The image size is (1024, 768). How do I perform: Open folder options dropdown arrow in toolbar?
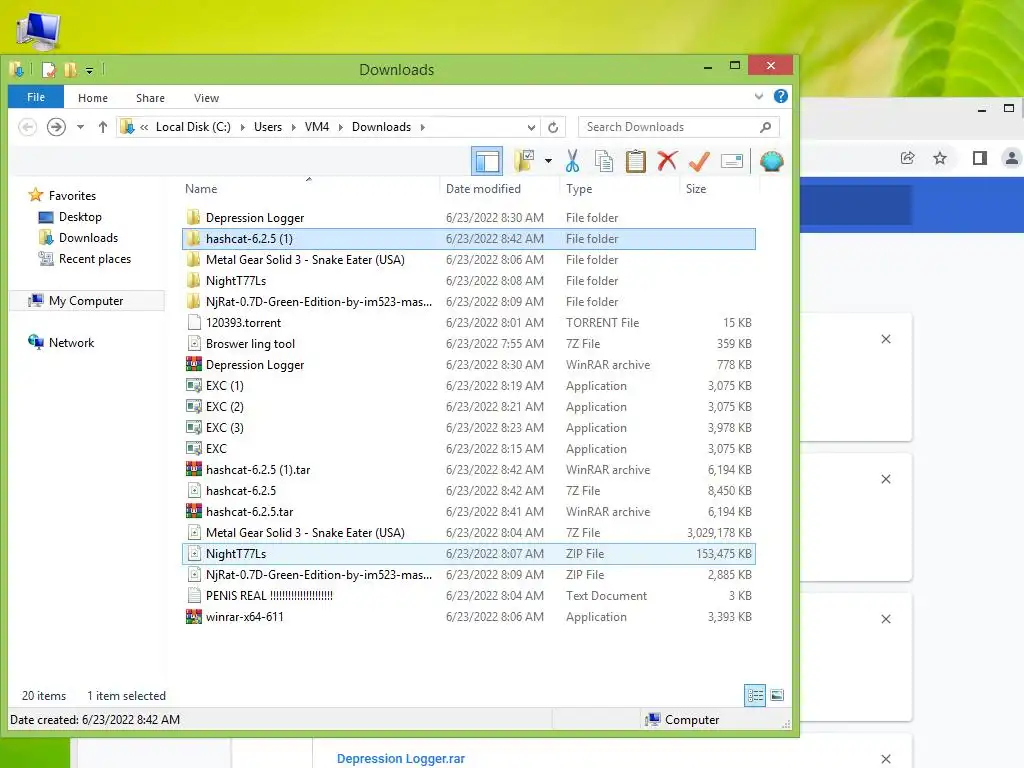[x=548, y=161]
